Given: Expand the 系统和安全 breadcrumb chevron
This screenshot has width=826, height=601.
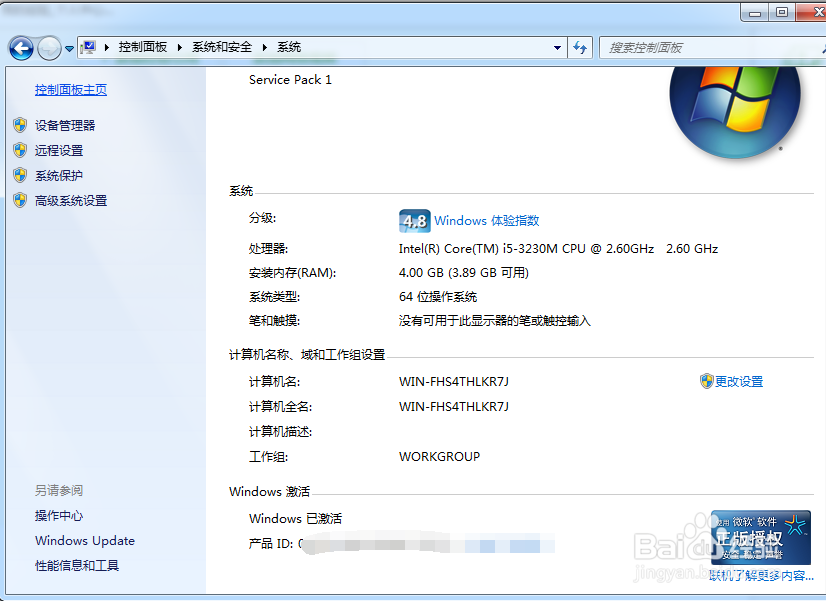Looking at the screenshot, I should pos(263,46).
